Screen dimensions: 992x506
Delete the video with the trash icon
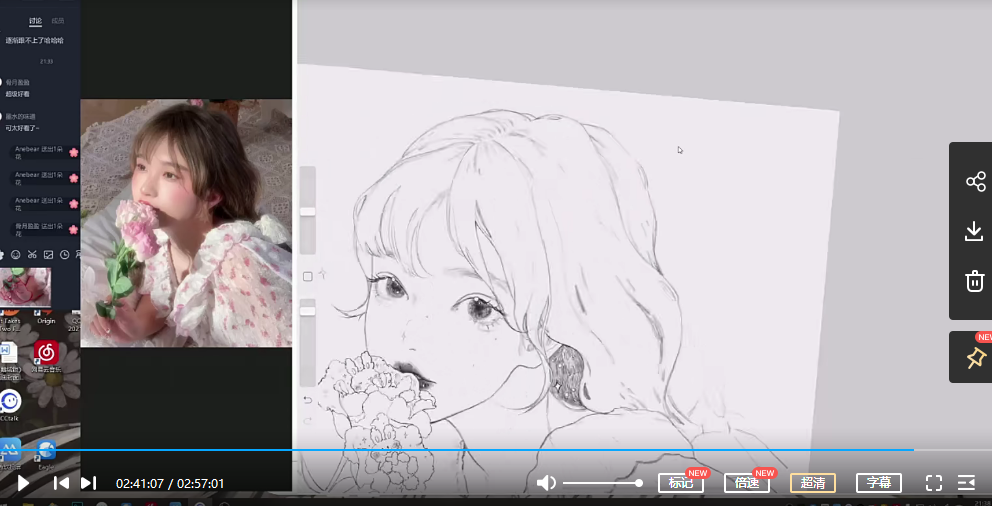975,281
